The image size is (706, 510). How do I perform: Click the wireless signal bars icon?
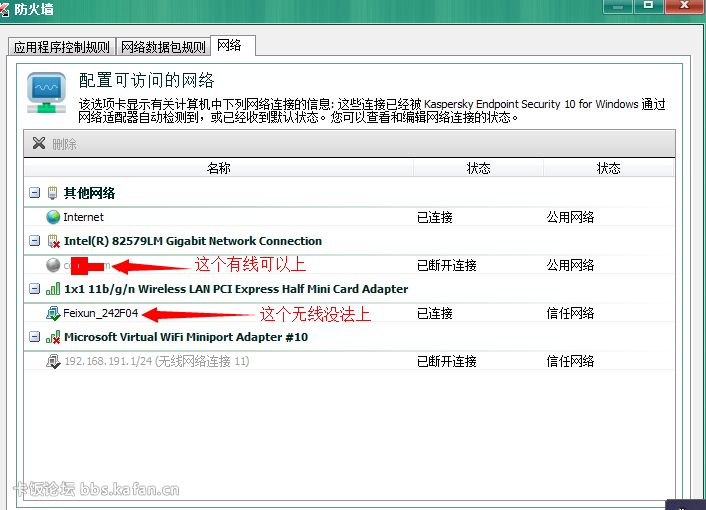[53, 289]
